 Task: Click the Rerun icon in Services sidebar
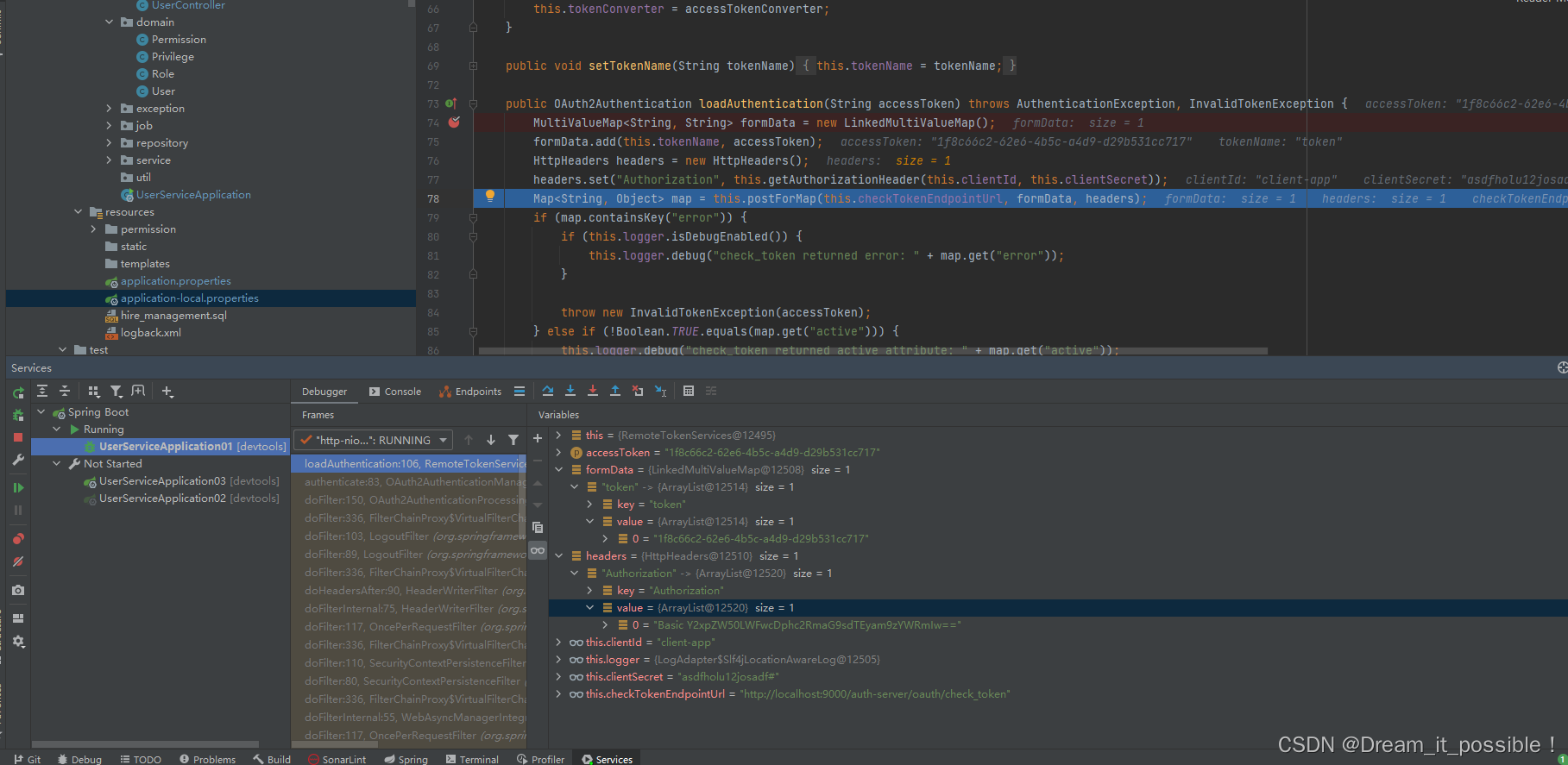click(x=18, y=392)
